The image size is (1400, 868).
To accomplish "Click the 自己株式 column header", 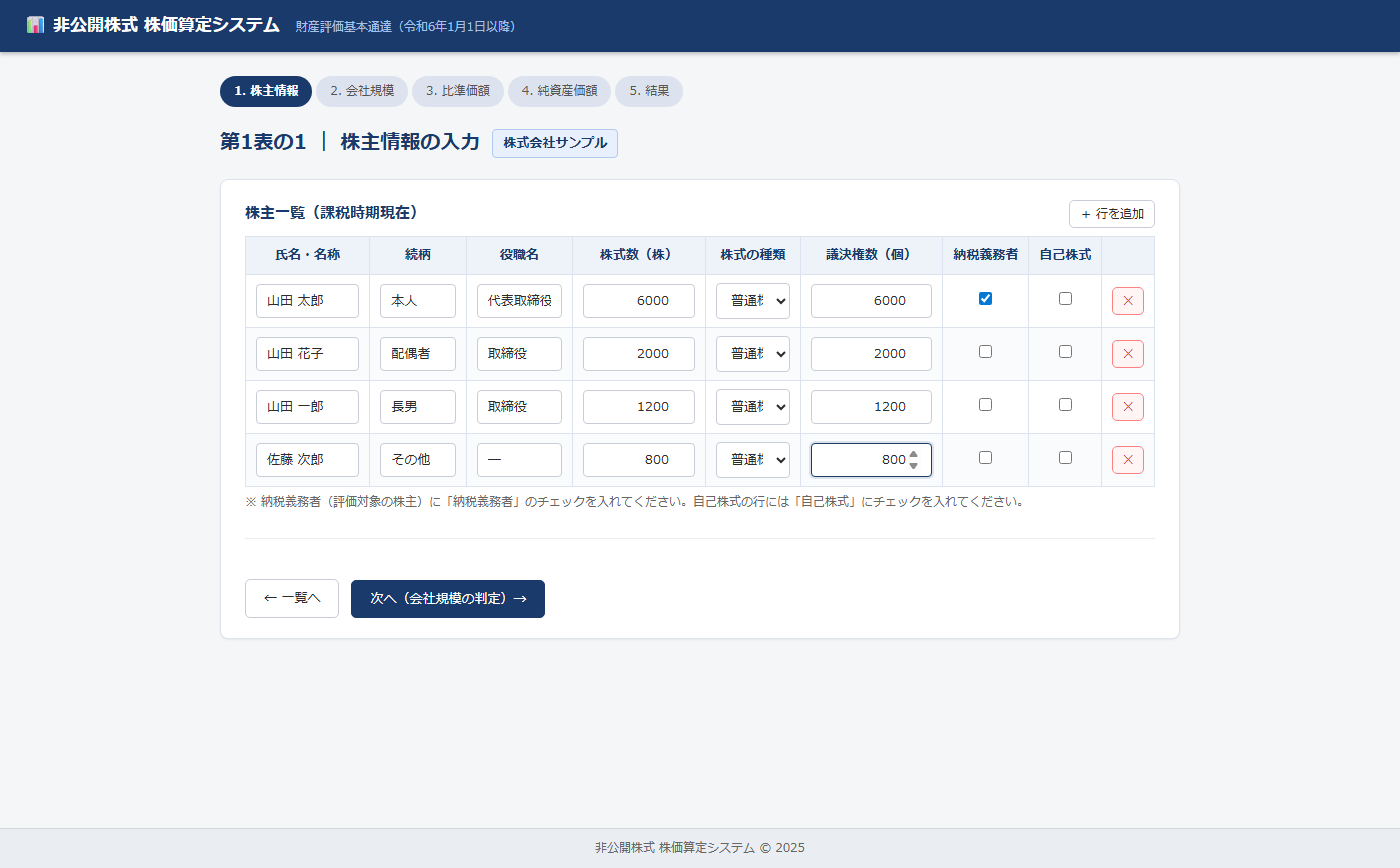I will 1065,255.
